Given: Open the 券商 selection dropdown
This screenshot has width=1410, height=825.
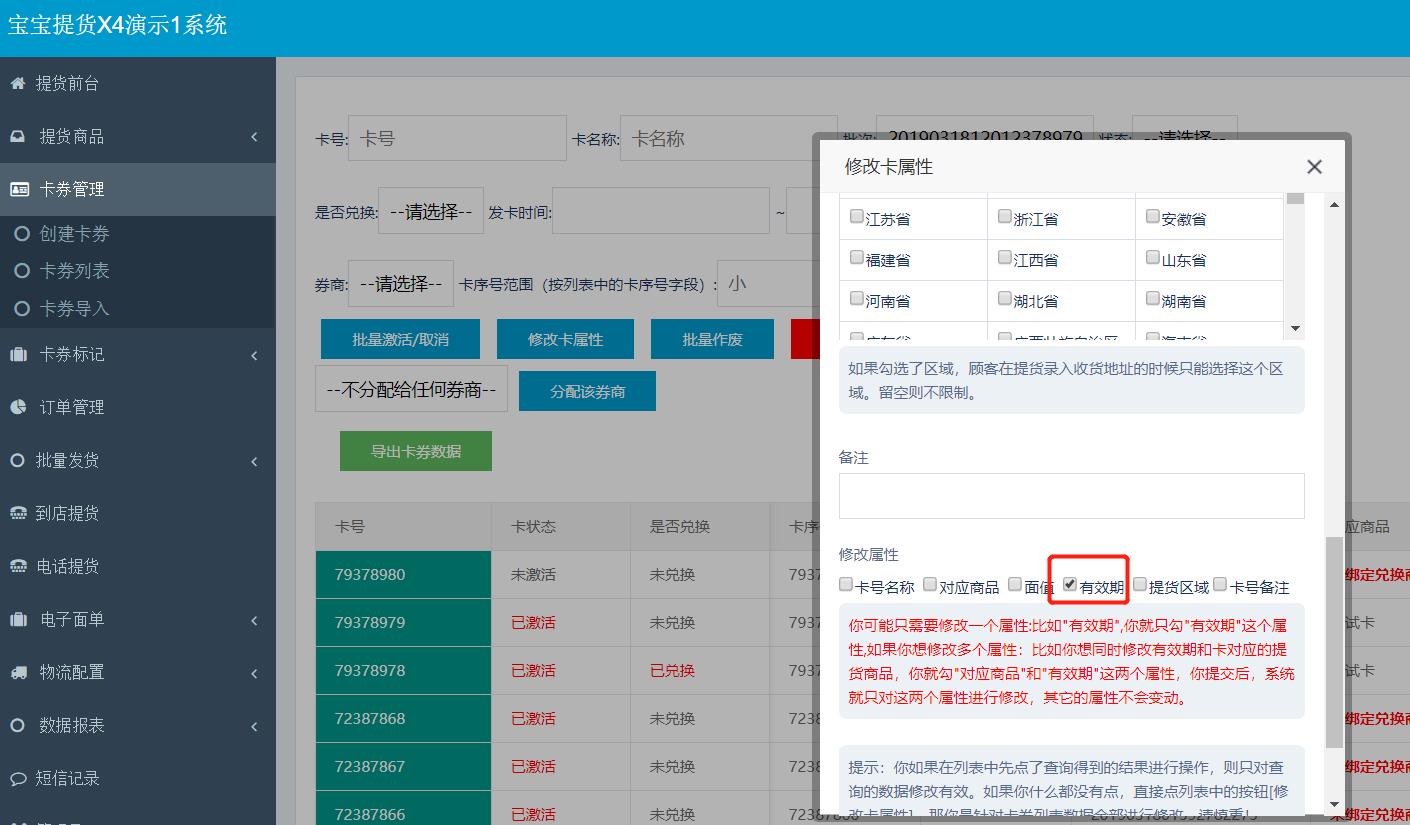Looking at the screenshot, I should point(400,283).
